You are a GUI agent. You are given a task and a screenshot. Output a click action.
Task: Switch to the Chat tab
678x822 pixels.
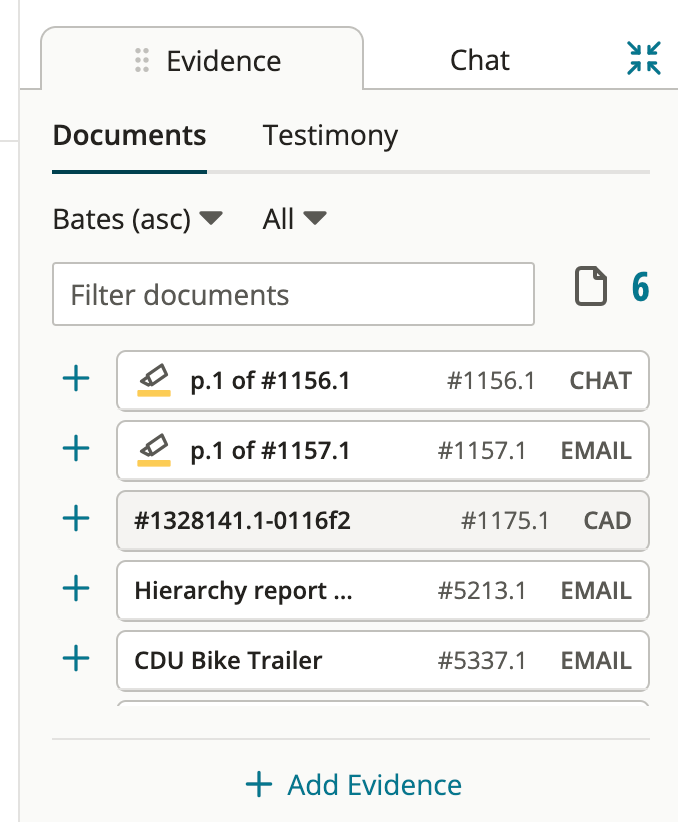pos(479,60)
